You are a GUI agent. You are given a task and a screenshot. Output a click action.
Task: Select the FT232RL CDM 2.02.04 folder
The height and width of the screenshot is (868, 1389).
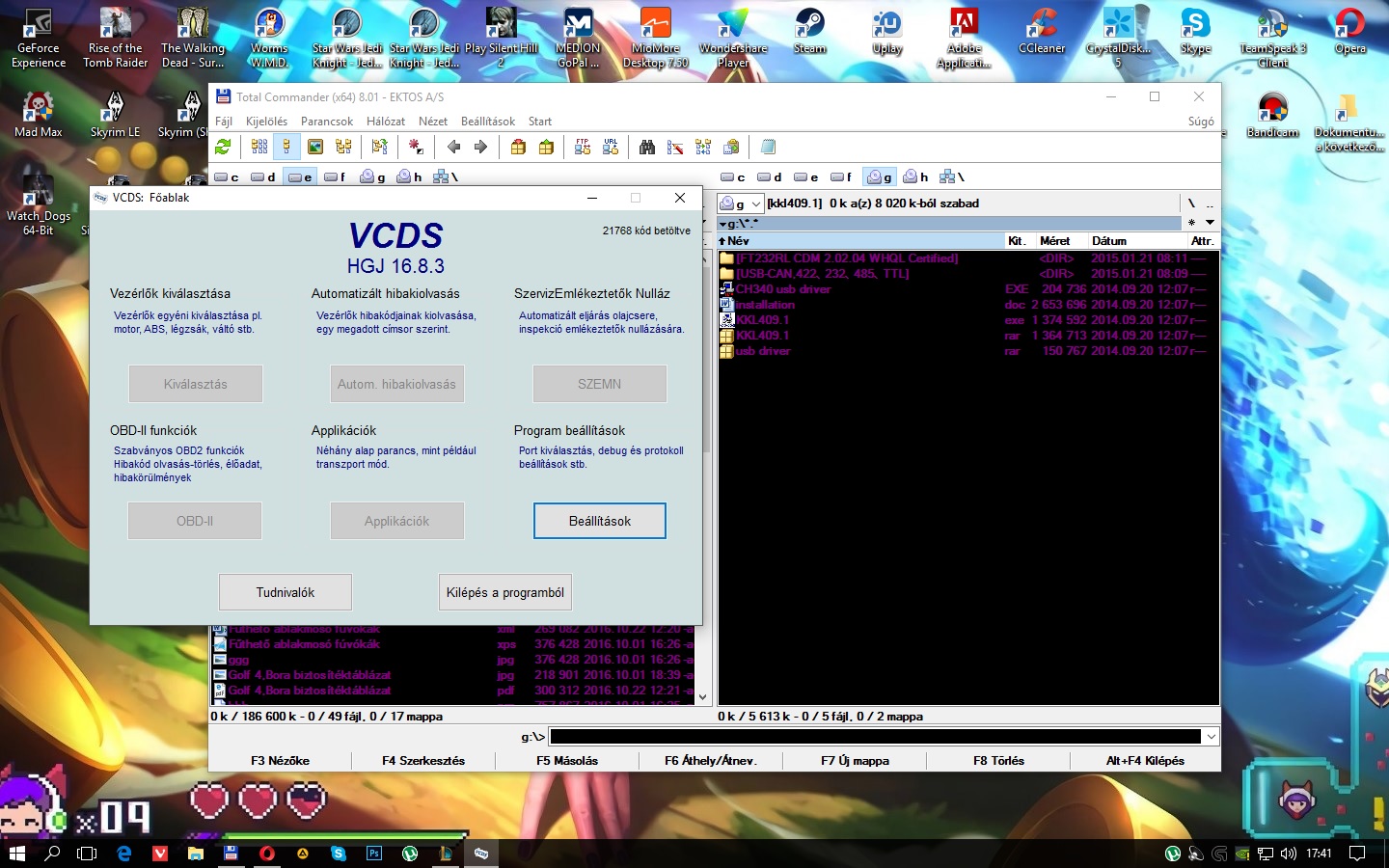click(x=968, y=258)
